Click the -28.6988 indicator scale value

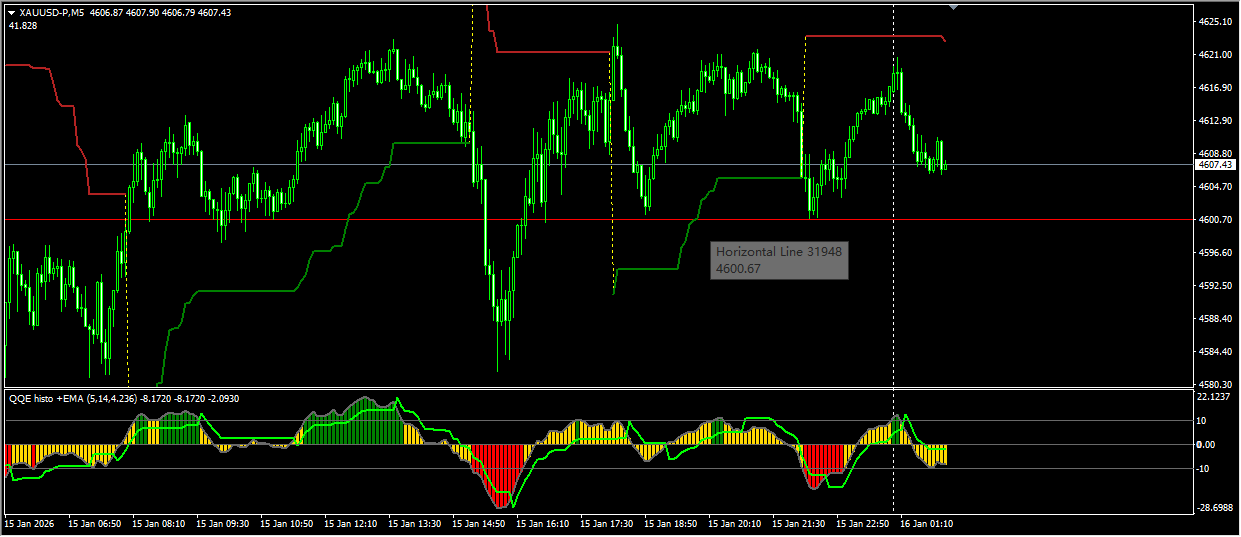coord(1215,508)
